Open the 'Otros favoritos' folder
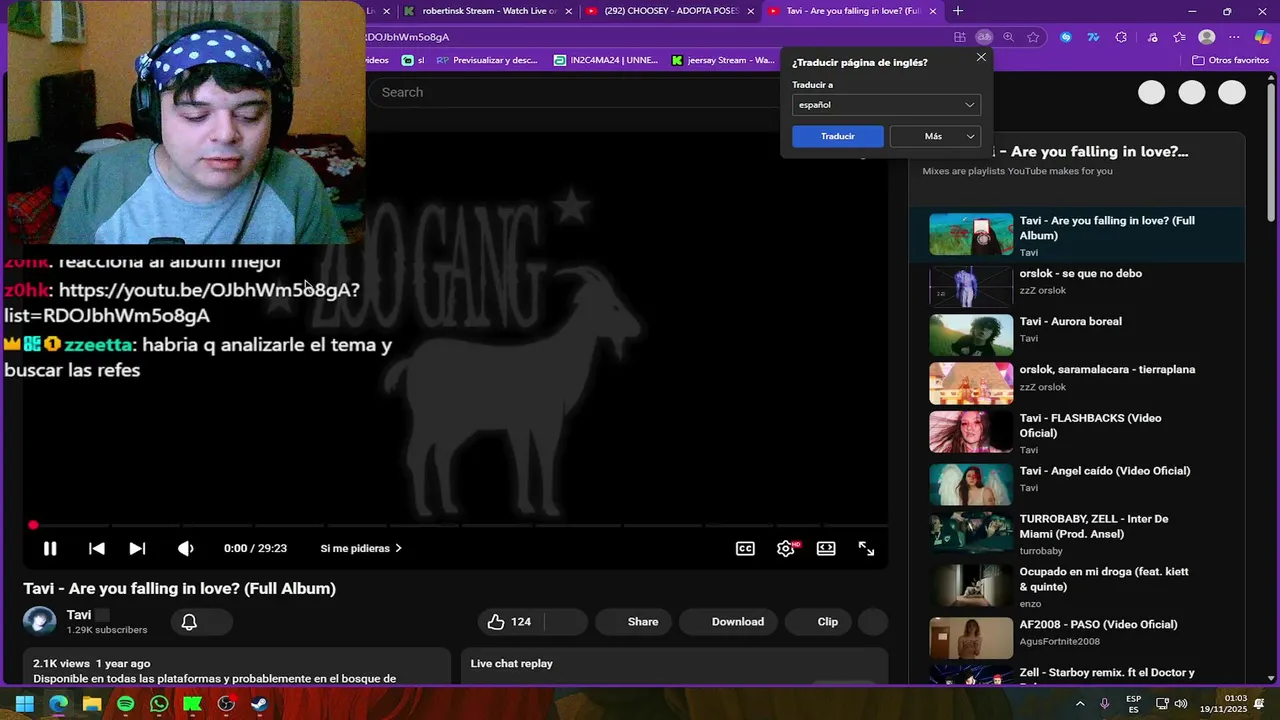Screen dimensions: 1280x720 pyautogui.click(x=1230, y=60)
